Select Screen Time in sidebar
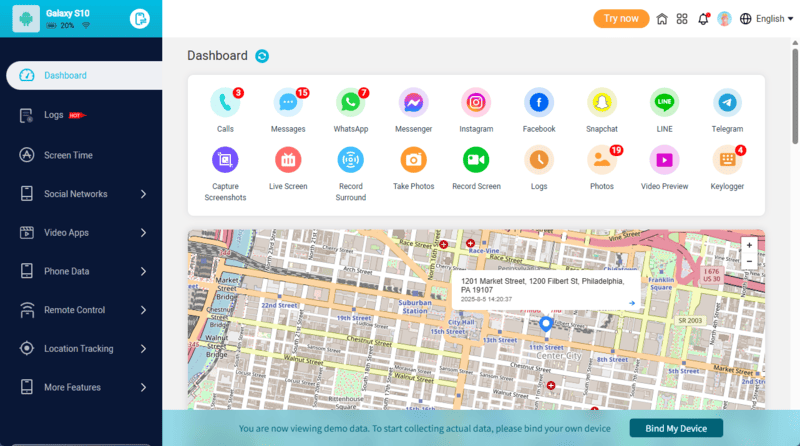Viewport: 800px width, 446px height. pyautogui.click(x=68, y=155)
